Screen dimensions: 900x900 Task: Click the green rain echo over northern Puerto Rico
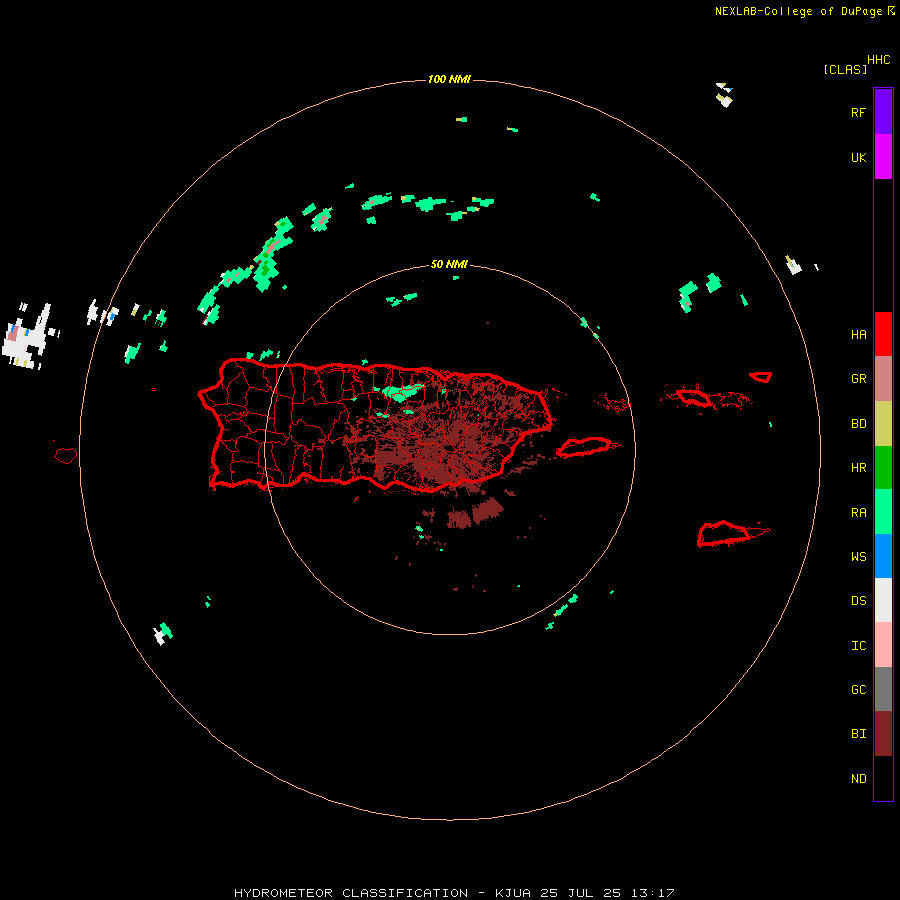(x=404, y=392)
